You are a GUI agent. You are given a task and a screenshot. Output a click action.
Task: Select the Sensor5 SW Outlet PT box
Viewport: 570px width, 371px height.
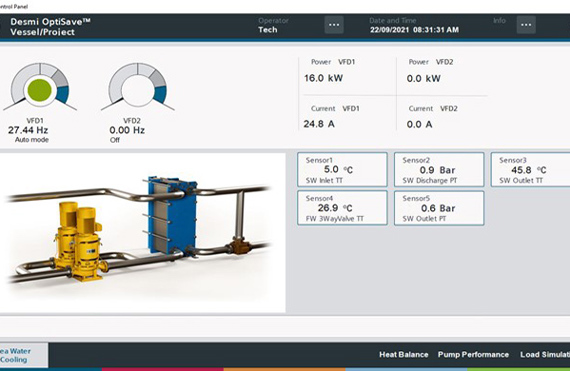pos(439,208)
